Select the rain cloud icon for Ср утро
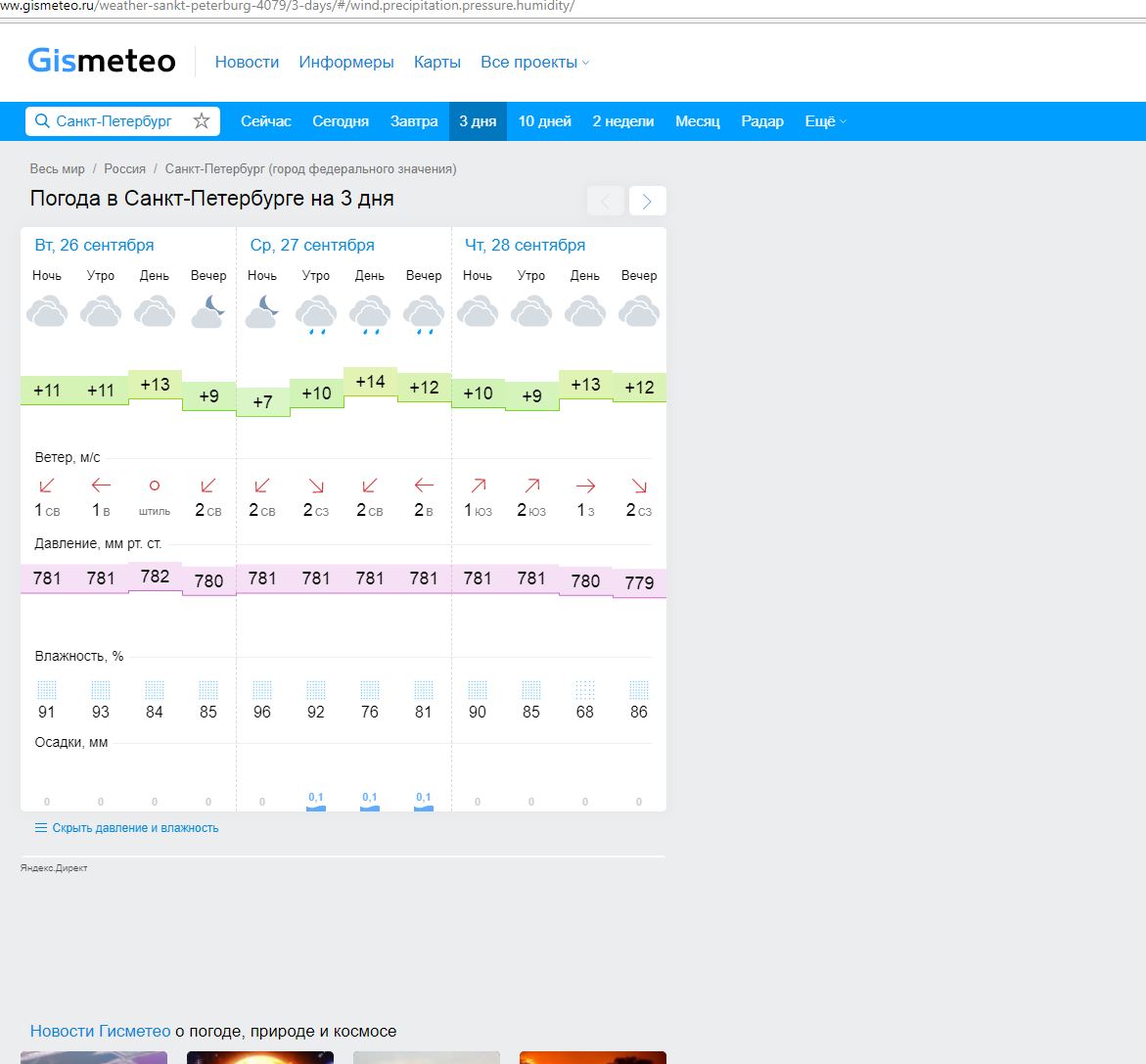The height and width of the screenshot is (1064, 1146). pyautogui.click(x=315, y=311)
